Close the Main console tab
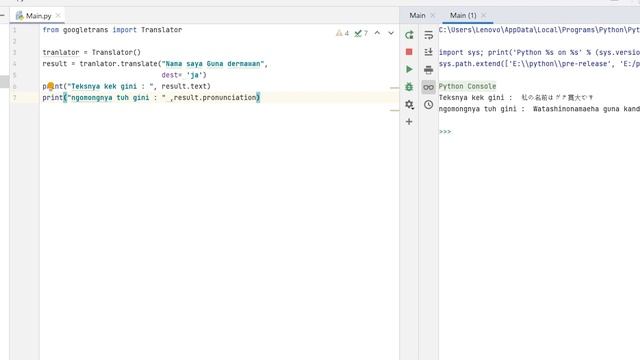The width and height of the screenshot is (640, 360). click(433, 16)
